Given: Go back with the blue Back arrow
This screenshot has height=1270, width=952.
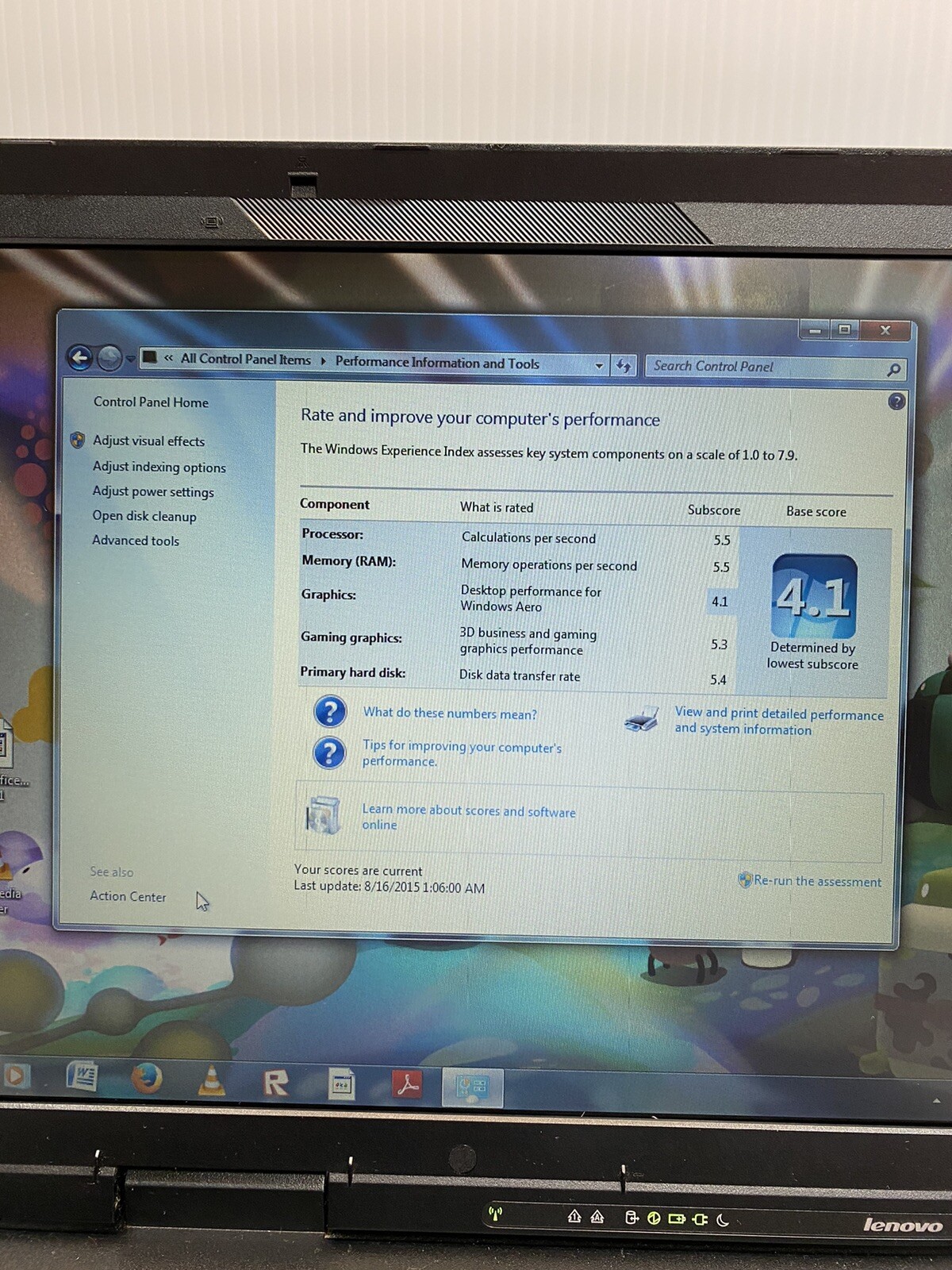Looking at the screenshot, I should click(x=80, y=358).
